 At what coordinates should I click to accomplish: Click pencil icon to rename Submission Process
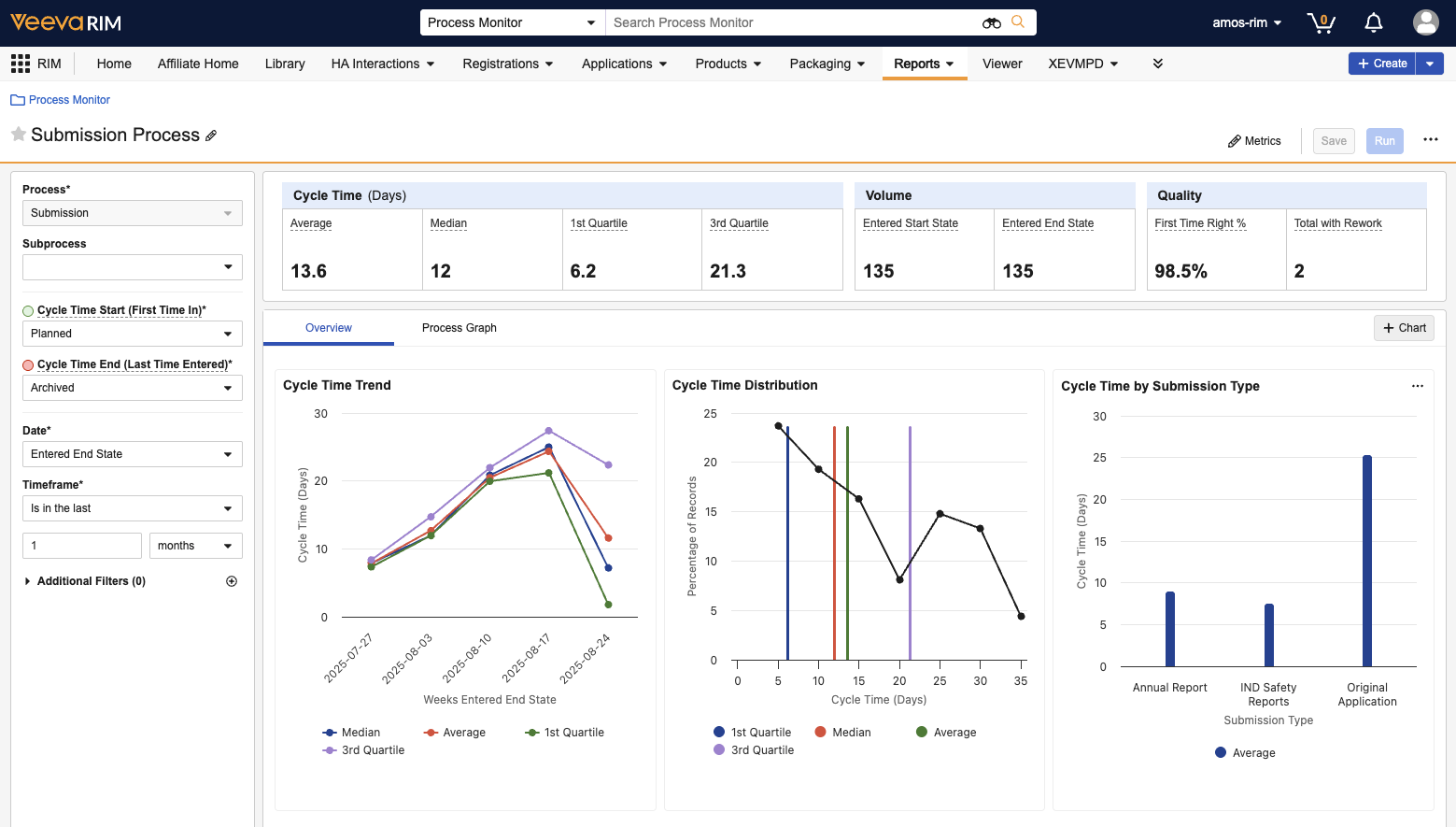pos(211,135)
